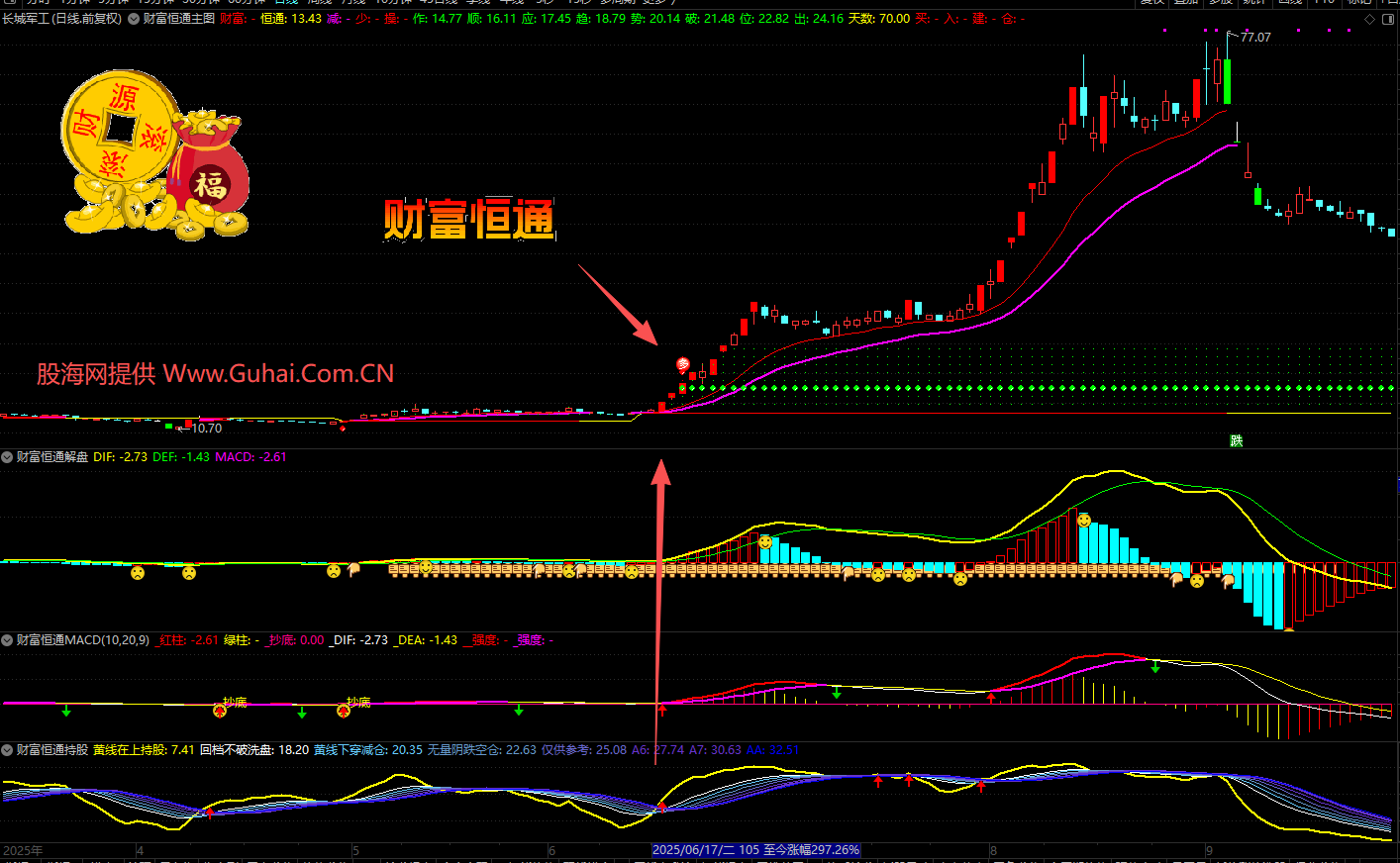Click the green 跌 marker in main chart
The image size is (1400, 863).
pyautogui.click(x=1236, y=440)
